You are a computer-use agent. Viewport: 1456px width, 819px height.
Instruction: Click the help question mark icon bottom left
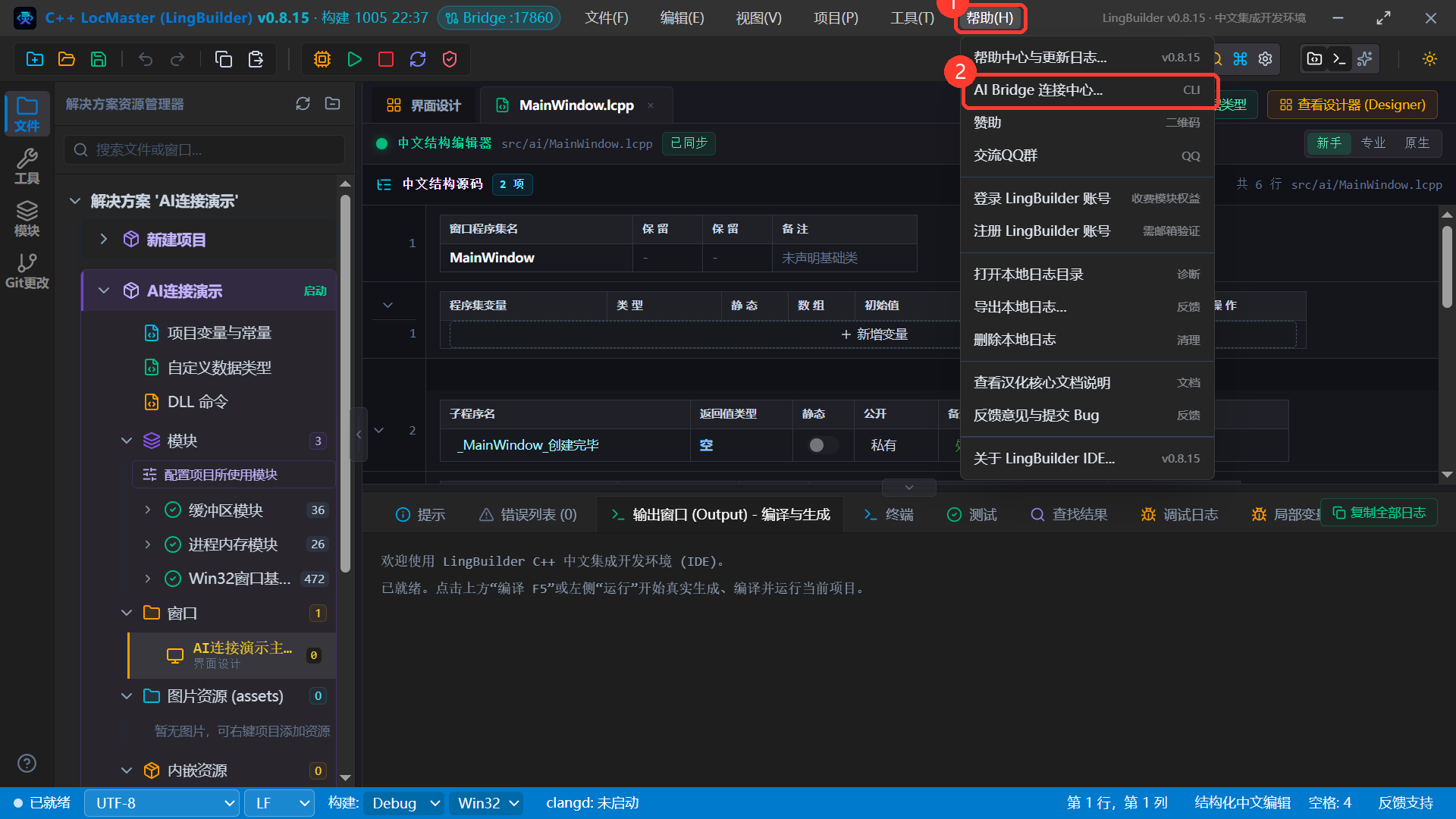(x=27, y=763)
